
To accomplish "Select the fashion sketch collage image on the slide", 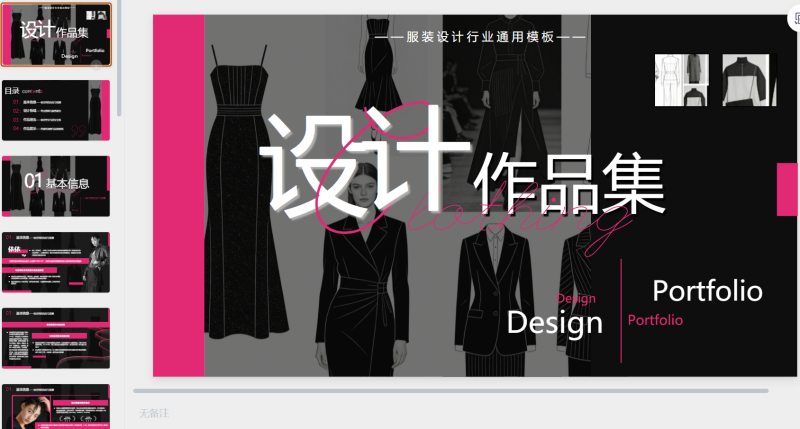I will (682, 80).
